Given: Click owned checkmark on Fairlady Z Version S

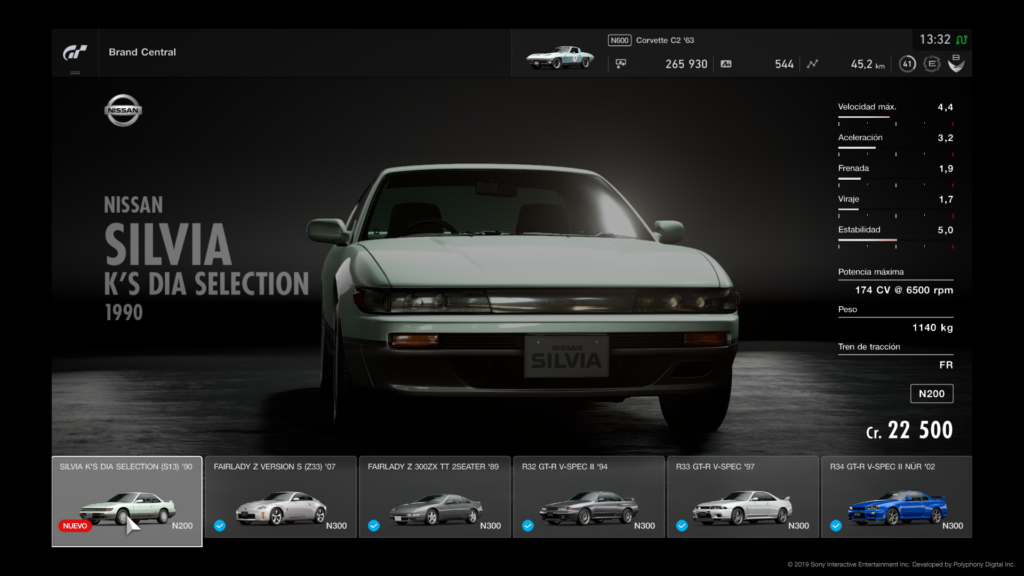Looking at the screenshot, I should pyautogui.click(x=220, y=526).
